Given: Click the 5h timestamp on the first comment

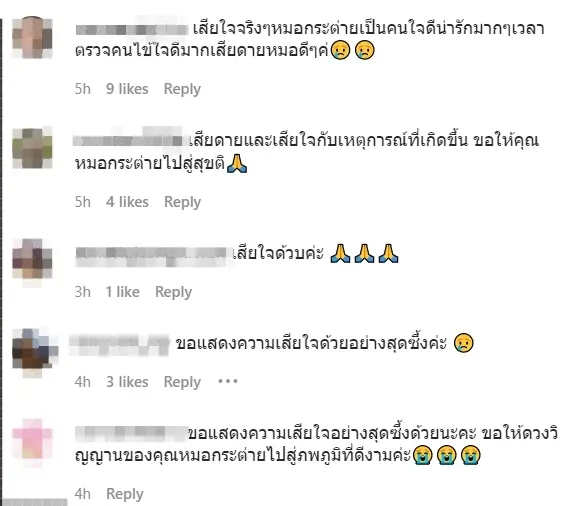Looking at the screenshot, I should [83, 89].
